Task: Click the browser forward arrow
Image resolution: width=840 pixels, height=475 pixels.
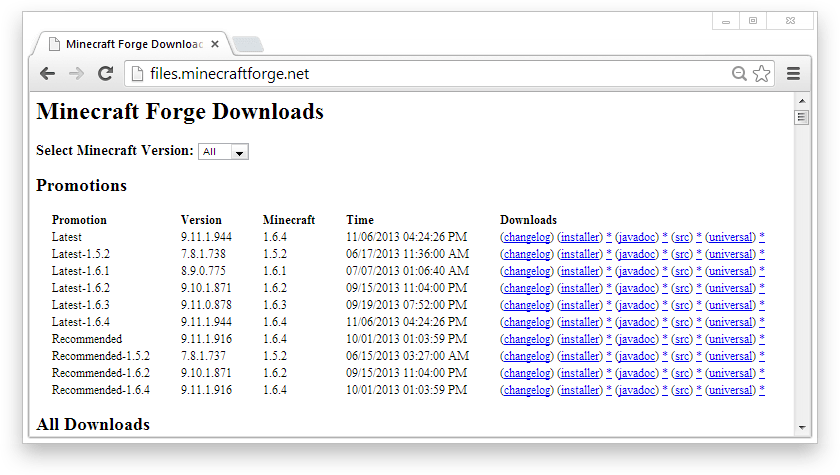Action: point(77,73)
